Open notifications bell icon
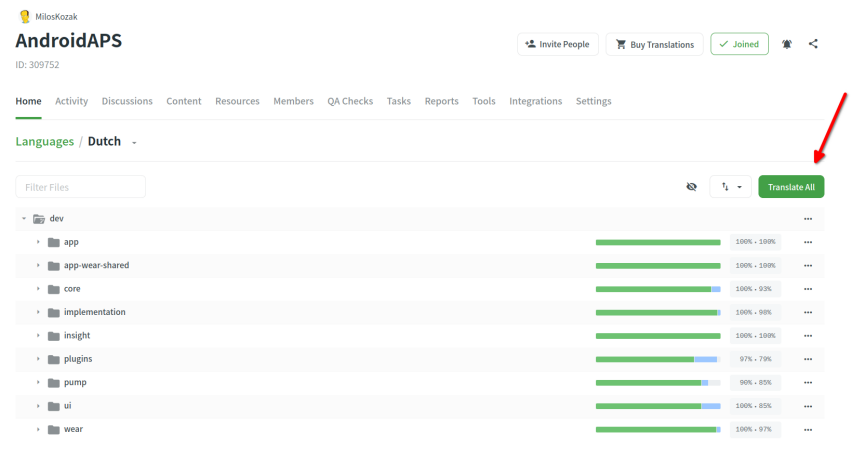This screenshot has height=460, width=852. coord(786,44)
